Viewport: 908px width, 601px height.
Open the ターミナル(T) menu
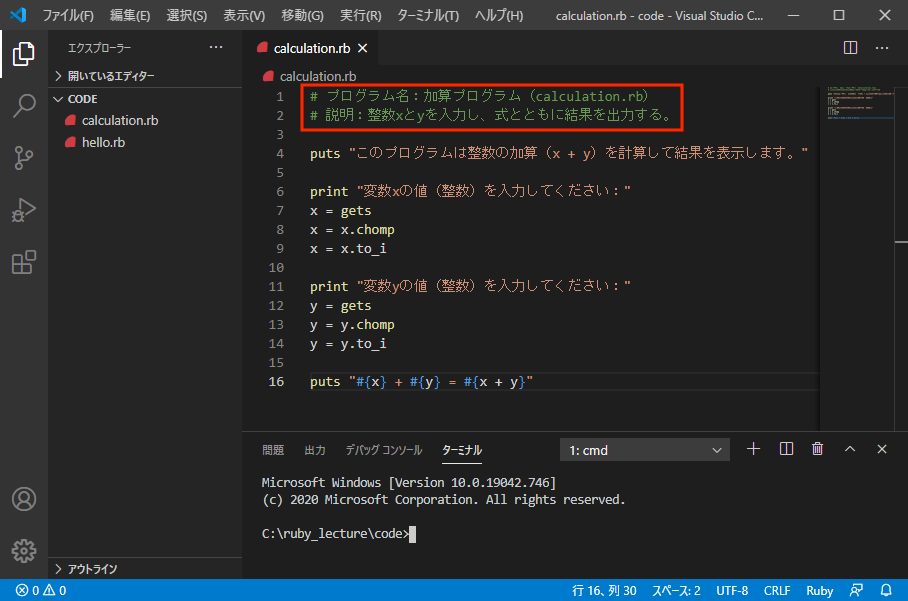(428, 16)
